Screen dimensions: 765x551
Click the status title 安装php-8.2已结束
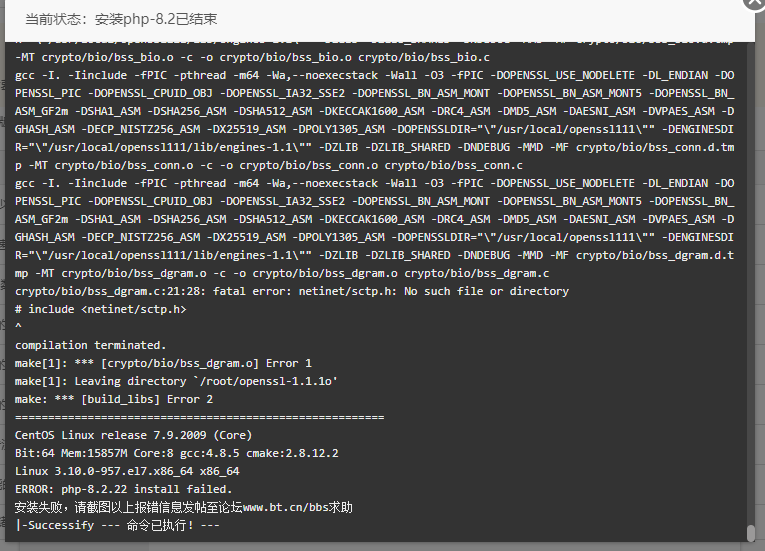pos(156,20)
